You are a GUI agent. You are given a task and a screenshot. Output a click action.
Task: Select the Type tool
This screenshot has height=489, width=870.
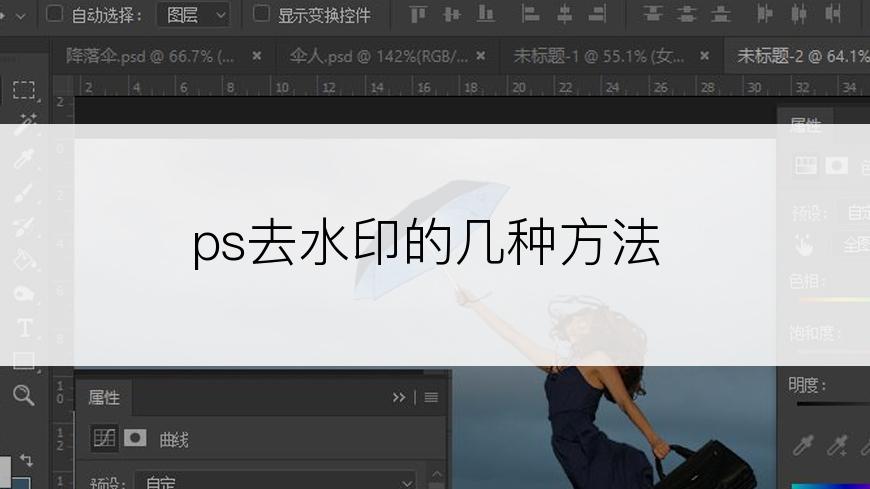[x=24, y=327]
